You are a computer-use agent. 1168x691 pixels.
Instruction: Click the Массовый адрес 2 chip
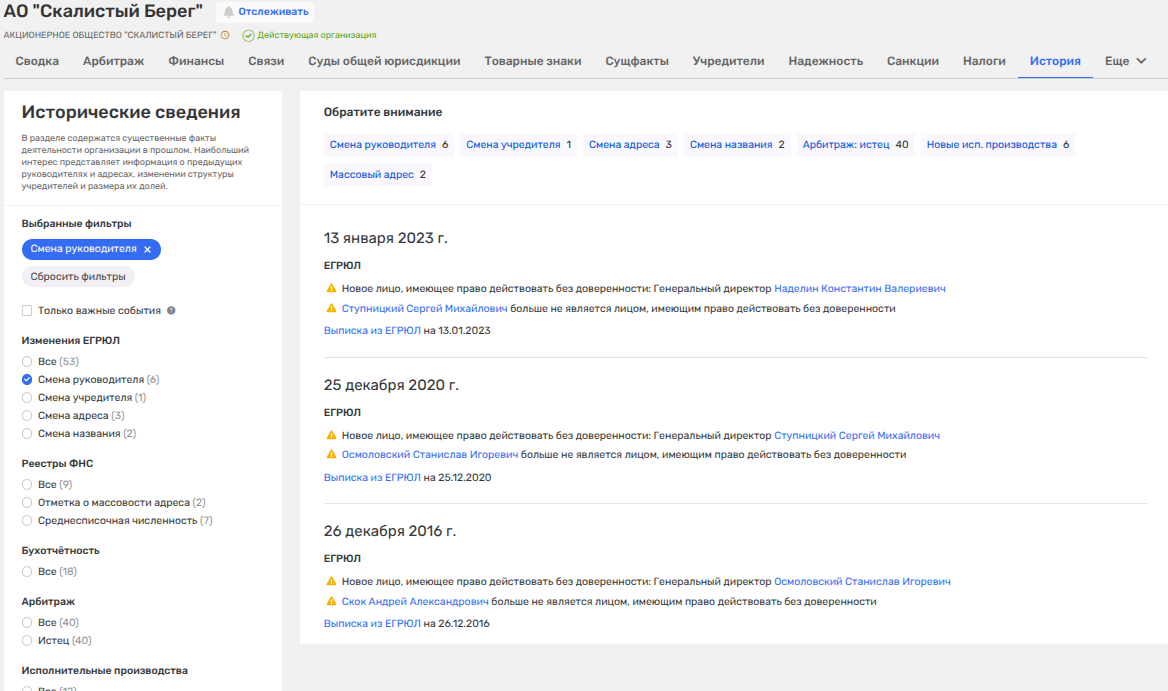click(x=378, y=175)
